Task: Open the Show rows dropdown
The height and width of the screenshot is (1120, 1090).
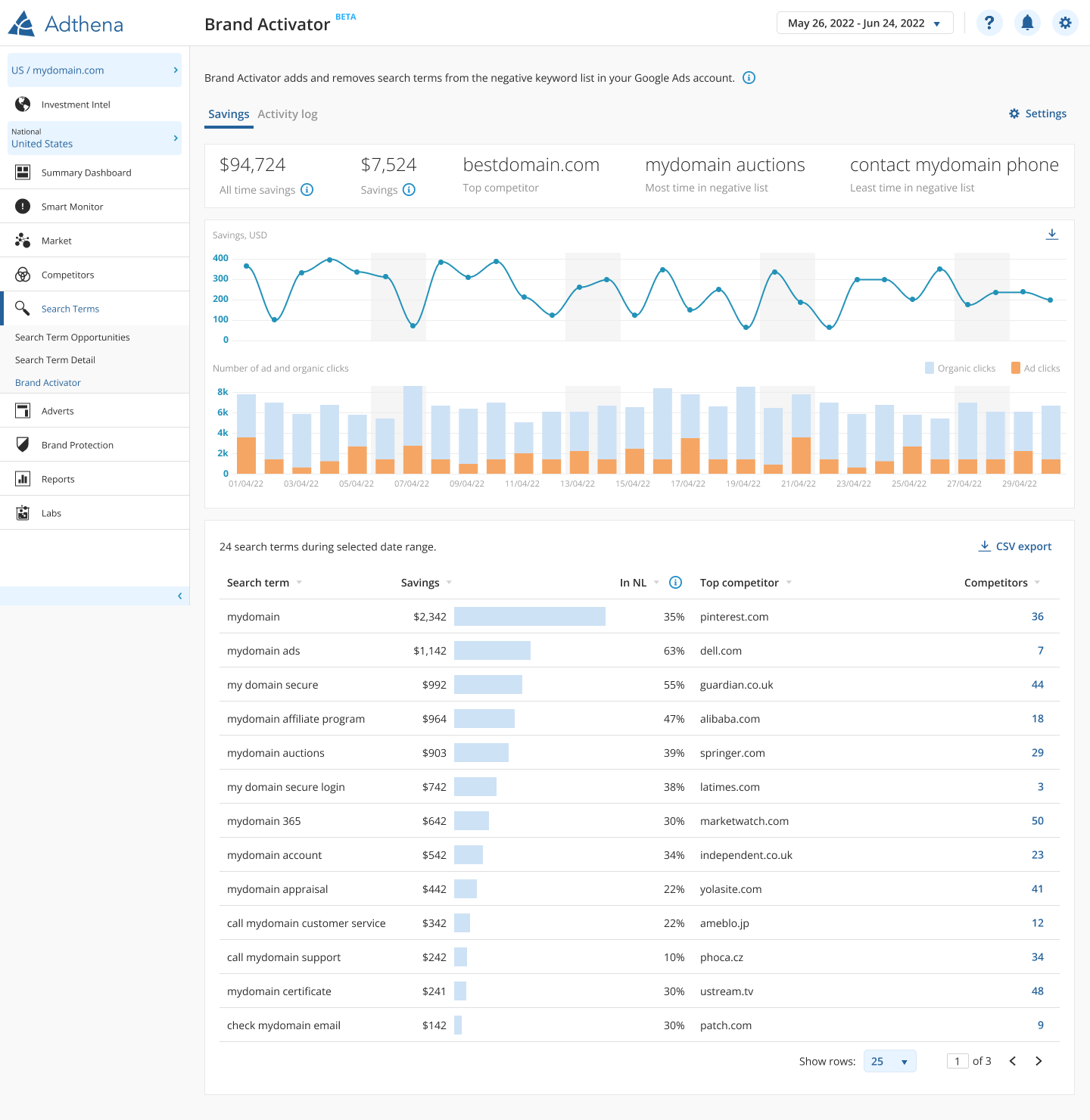Action: 889,1061
